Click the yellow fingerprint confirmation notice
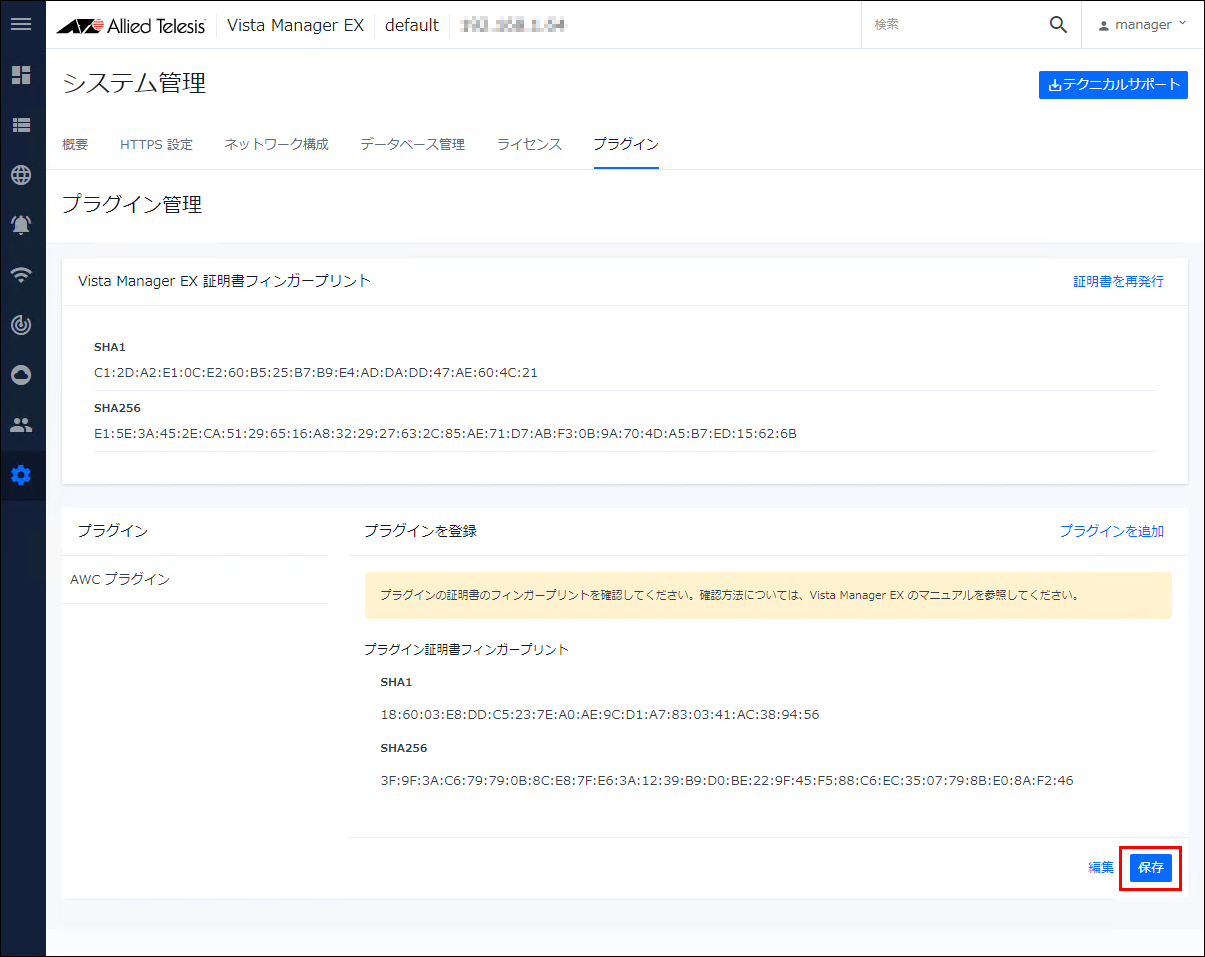 click(x=768, y=595)
